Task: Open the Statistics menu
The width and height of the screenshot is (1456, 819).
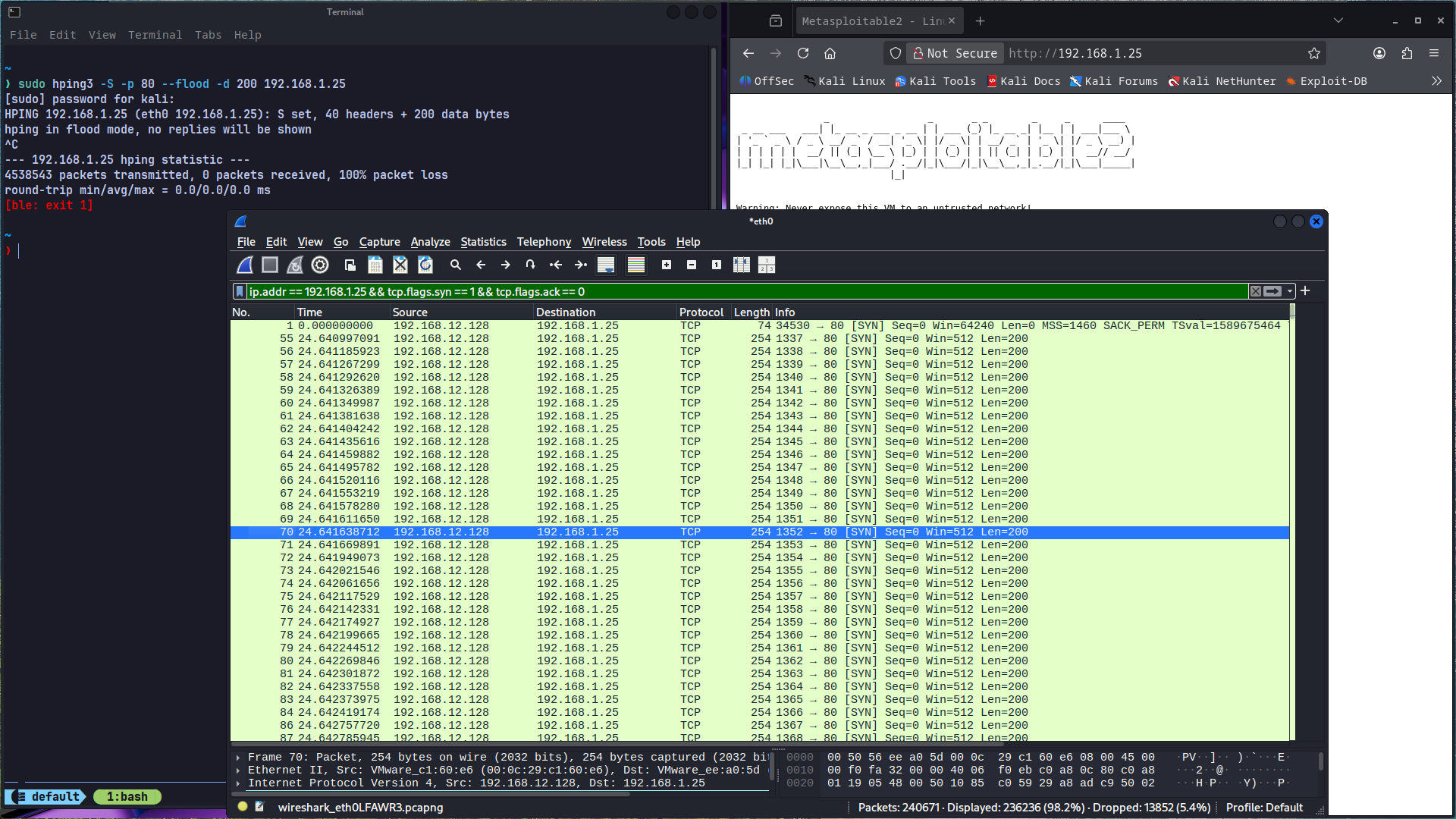Action: coord(483,242)
